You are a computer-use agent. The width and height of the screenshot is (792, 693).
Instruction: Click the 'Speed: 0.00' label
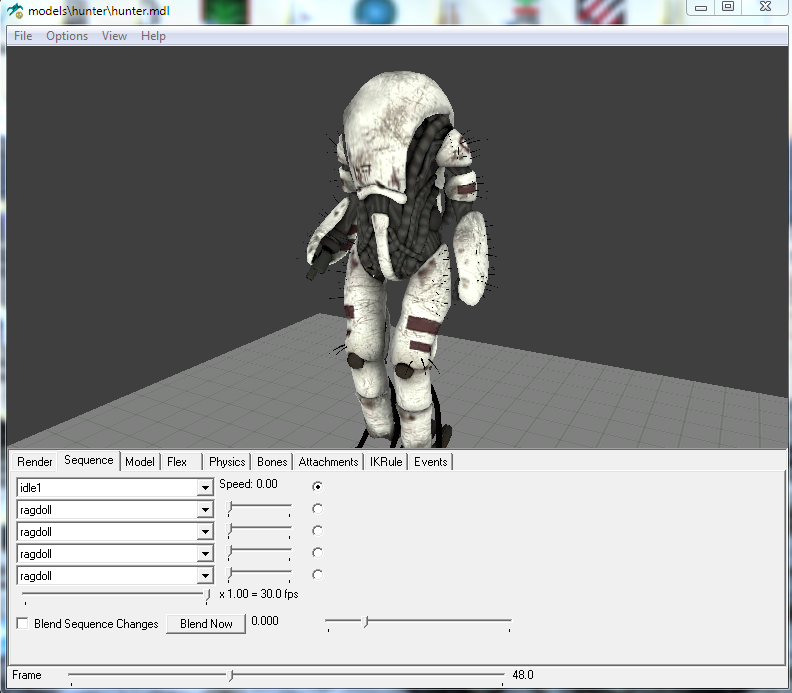click(x=248, y=484)
